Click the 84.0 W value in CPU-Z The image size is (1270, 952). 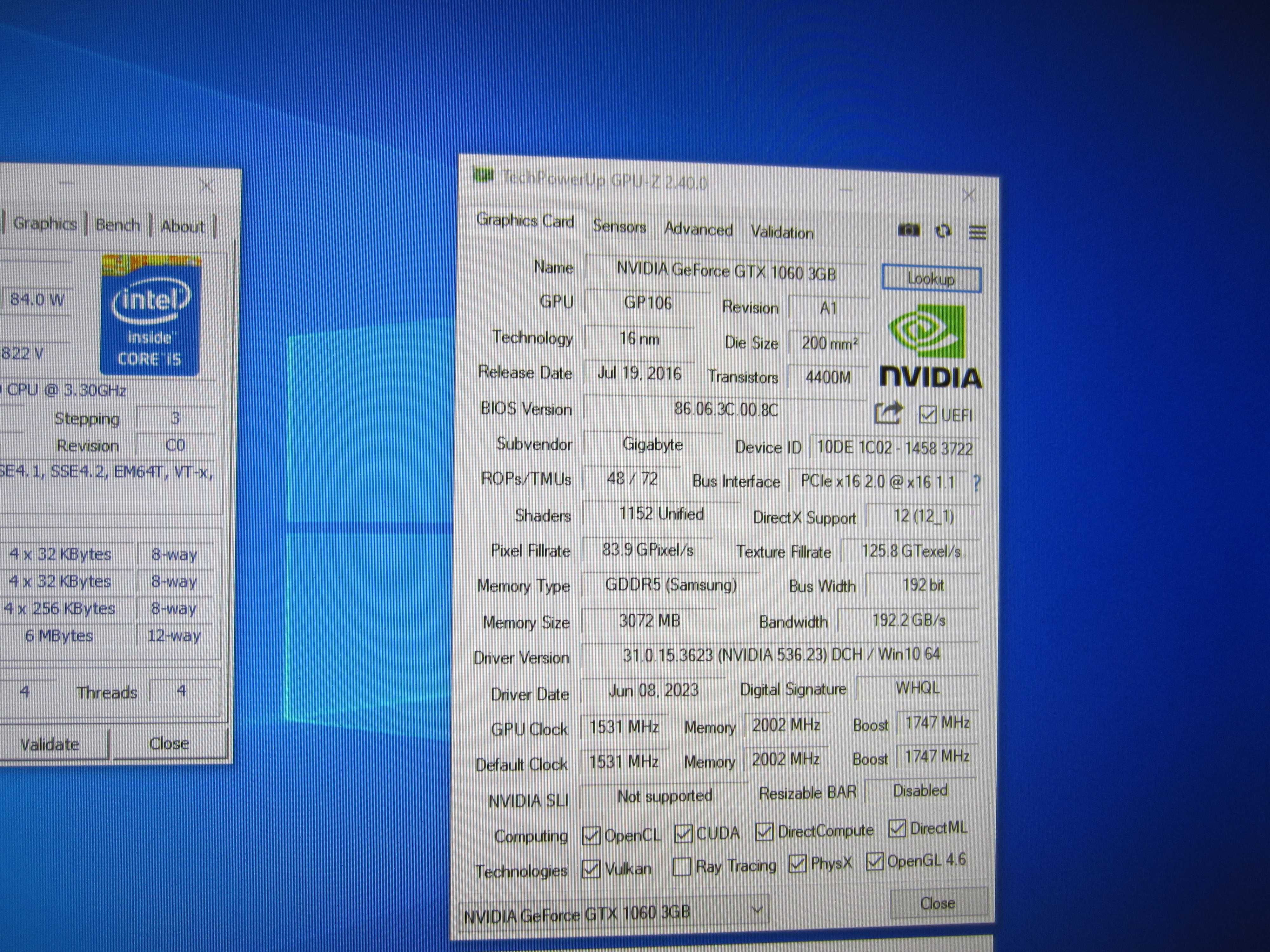pyautogui.click(x=37, y=299)
